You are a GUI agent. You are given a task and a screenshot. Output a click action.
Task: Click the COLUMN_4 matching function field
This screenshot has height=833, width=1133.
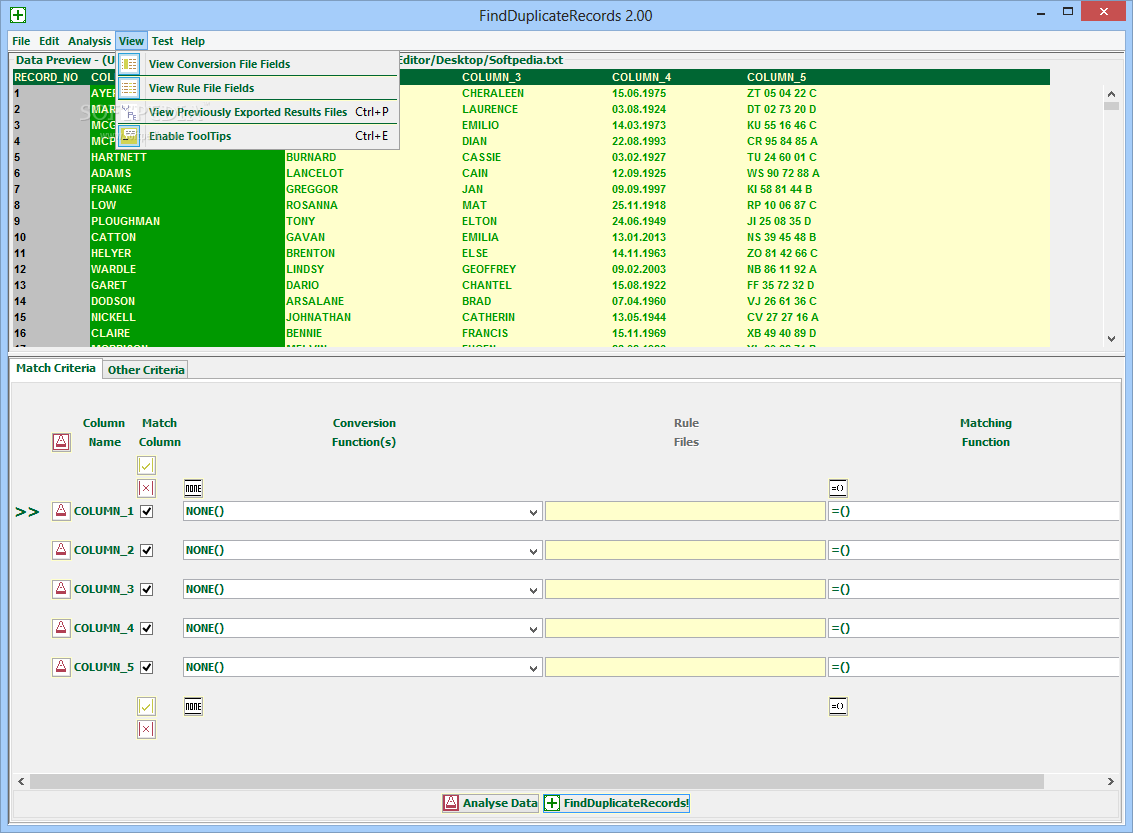[973, 629]
